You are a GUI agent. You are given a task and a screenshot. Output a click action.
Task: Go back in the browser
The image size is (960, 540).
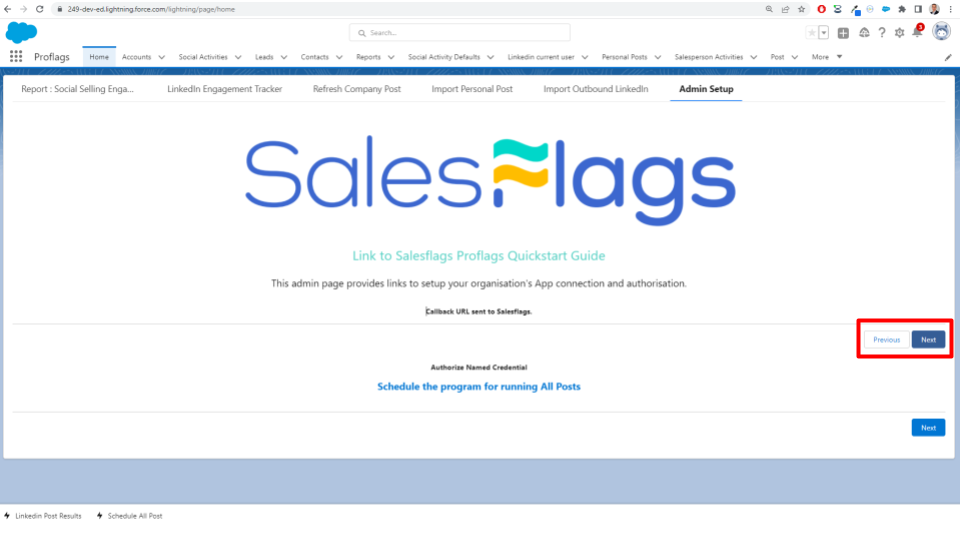point(7,9)
